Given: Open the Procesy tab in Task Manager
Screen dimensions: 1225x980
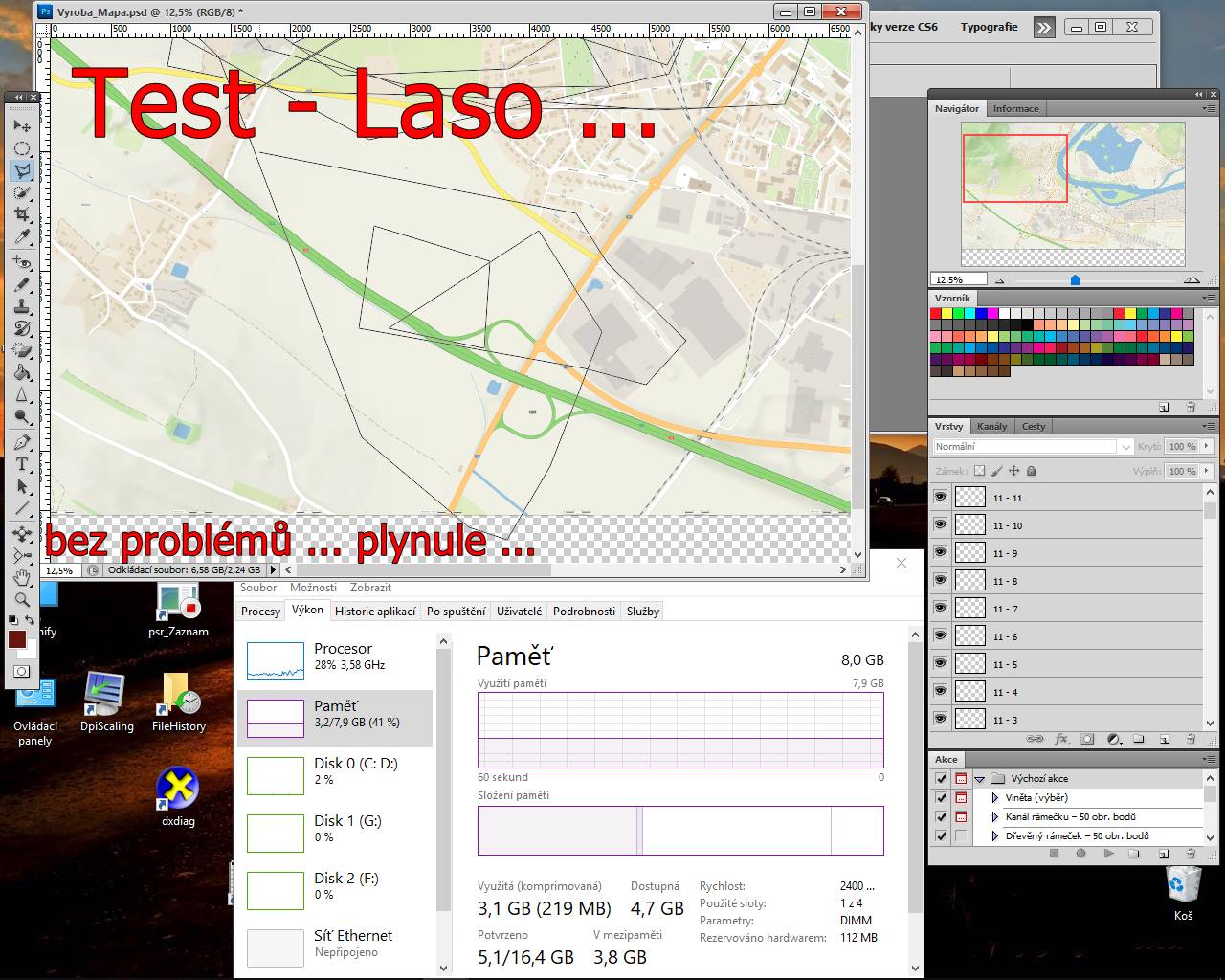Looking at the screenshot, I should pyautogui.click(x=260, y=612).
